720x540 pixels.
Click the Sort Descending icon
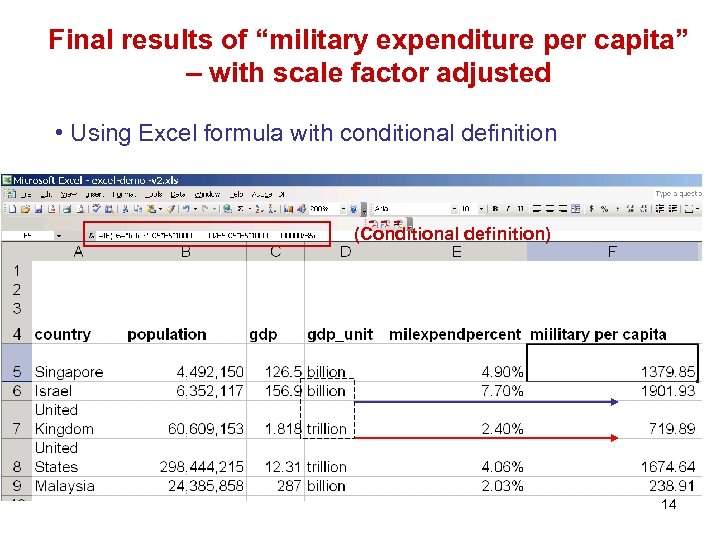click(272, 209)
